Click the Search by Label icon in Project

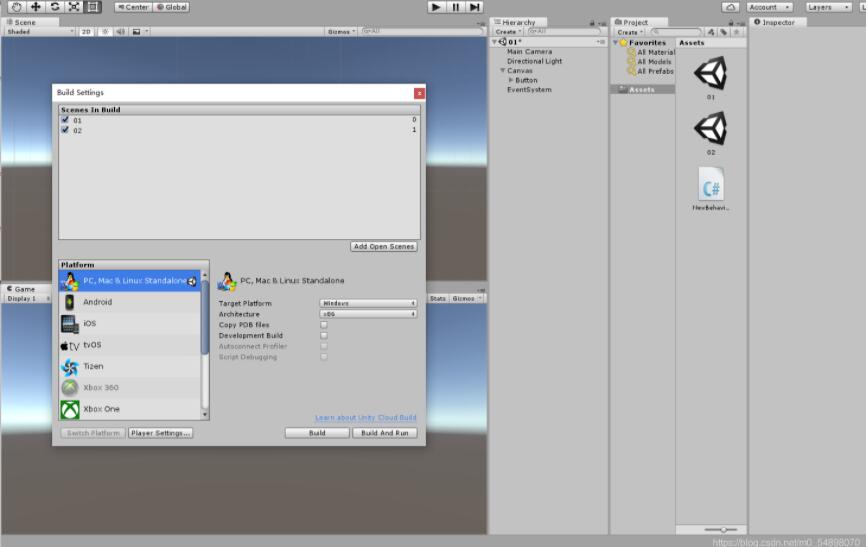(724, 32)
